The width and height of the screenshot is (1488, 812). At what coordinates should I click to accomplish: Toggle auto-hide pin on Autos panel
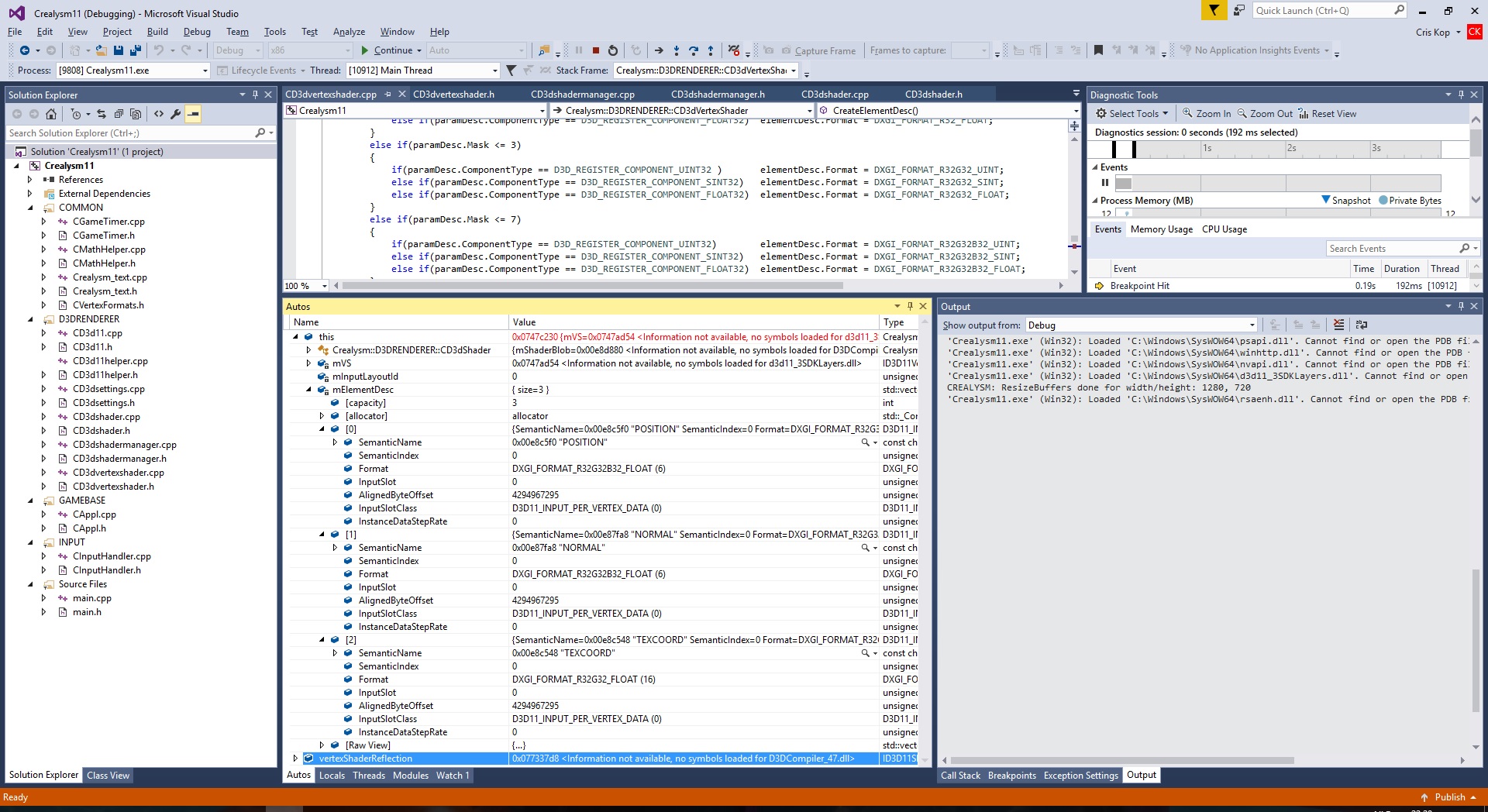pyautogui.click(x=910, y=306)
